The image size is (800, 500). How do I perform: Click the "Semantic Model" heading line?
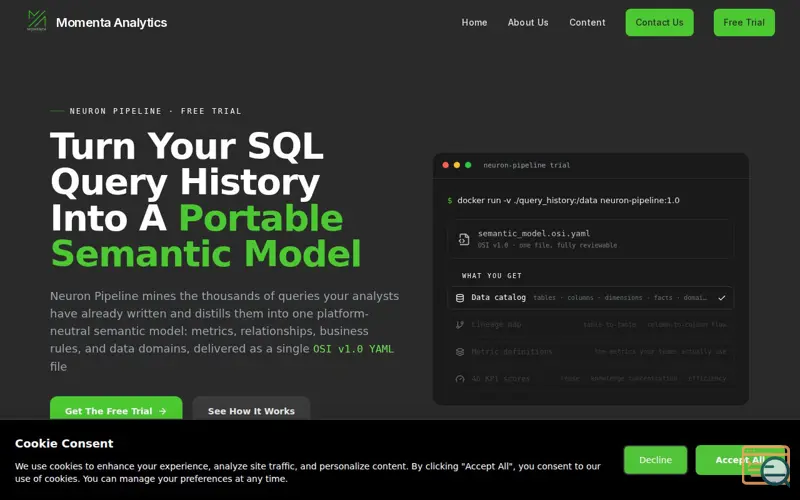pos(206,254)
